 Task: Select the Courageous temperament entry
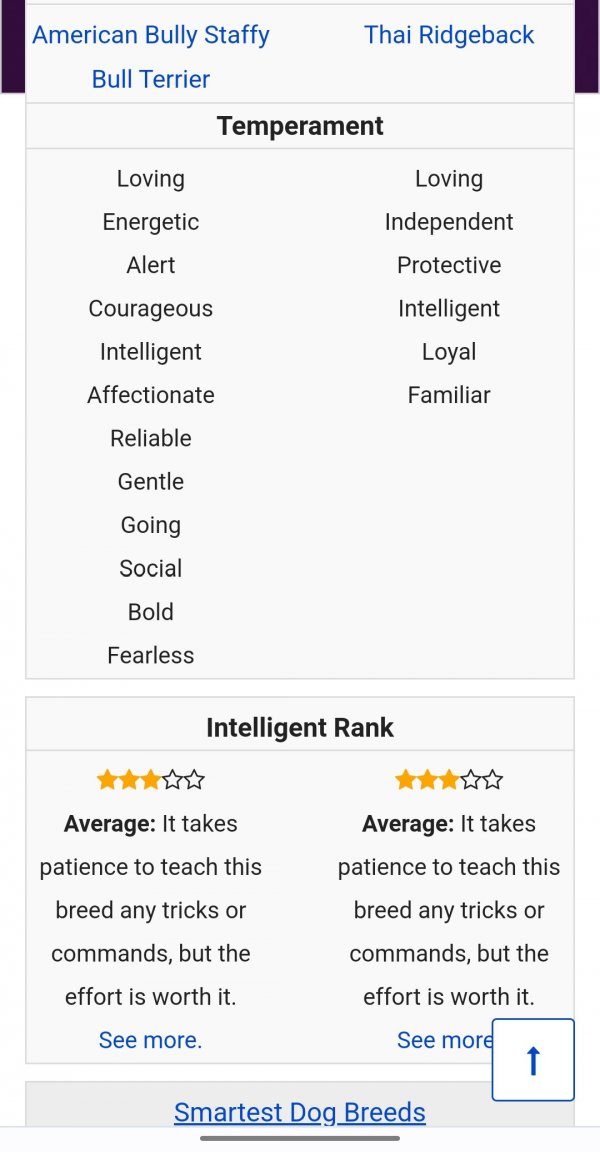(x=151, y=309)
